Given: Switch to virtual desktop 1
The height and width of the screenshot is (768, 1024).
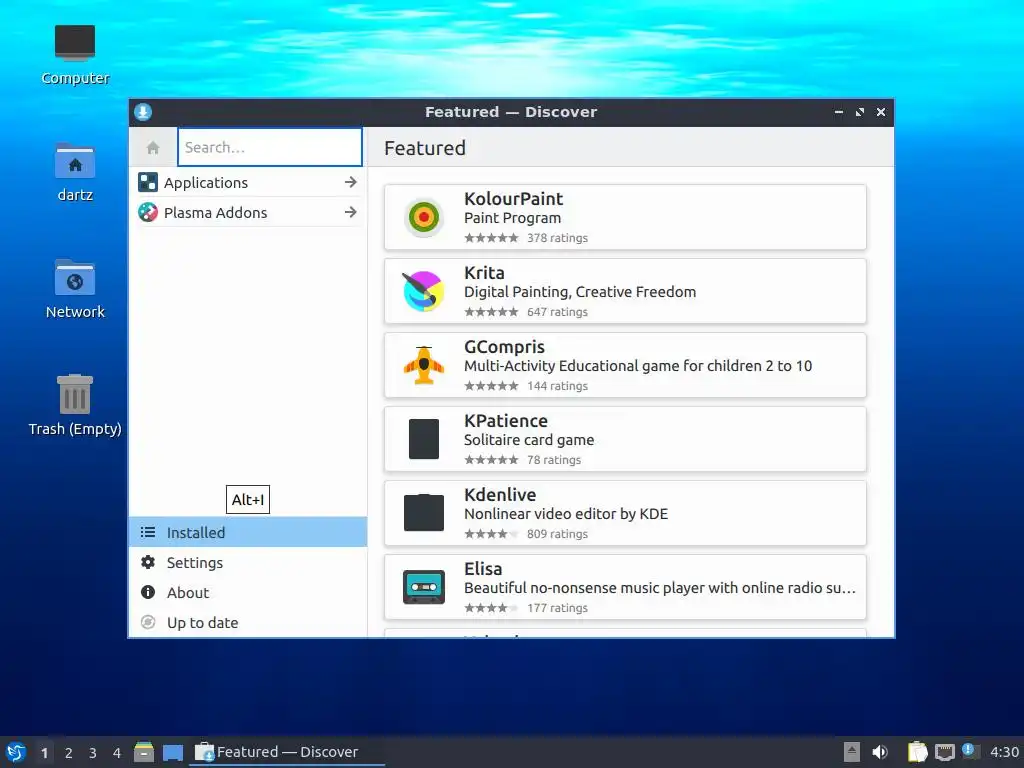Looking at the screenshot, I should (x=44, y=753).
